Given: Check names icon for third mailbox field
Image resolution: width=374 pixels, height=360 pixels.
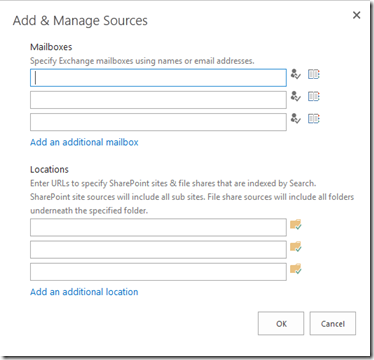Looking at the screenshot, I should pos(295,118).
